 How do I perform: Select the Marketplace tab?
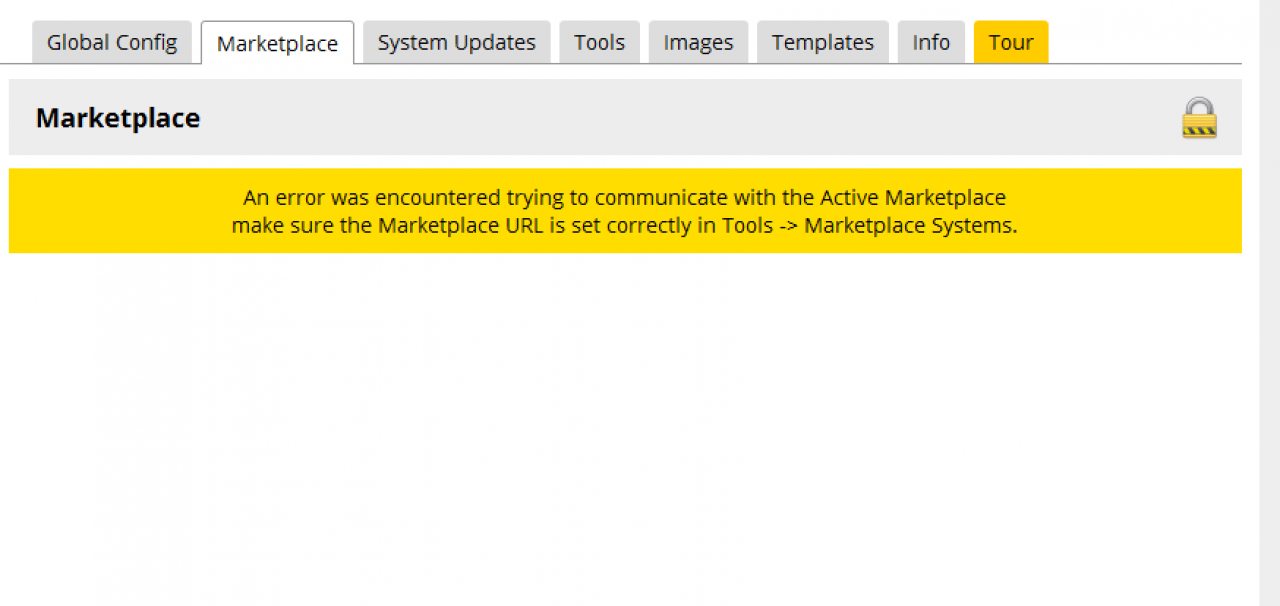click(277, 44)
